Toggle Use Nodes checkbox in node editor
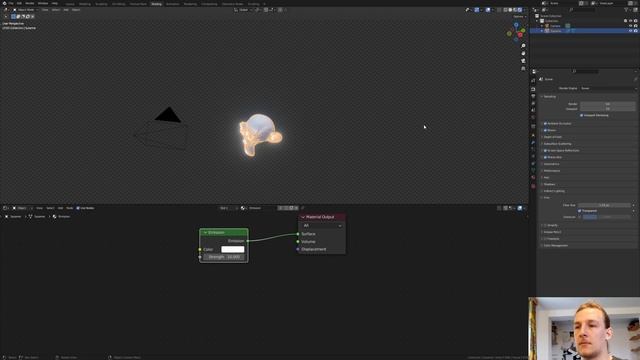 [x=78, y=208]
